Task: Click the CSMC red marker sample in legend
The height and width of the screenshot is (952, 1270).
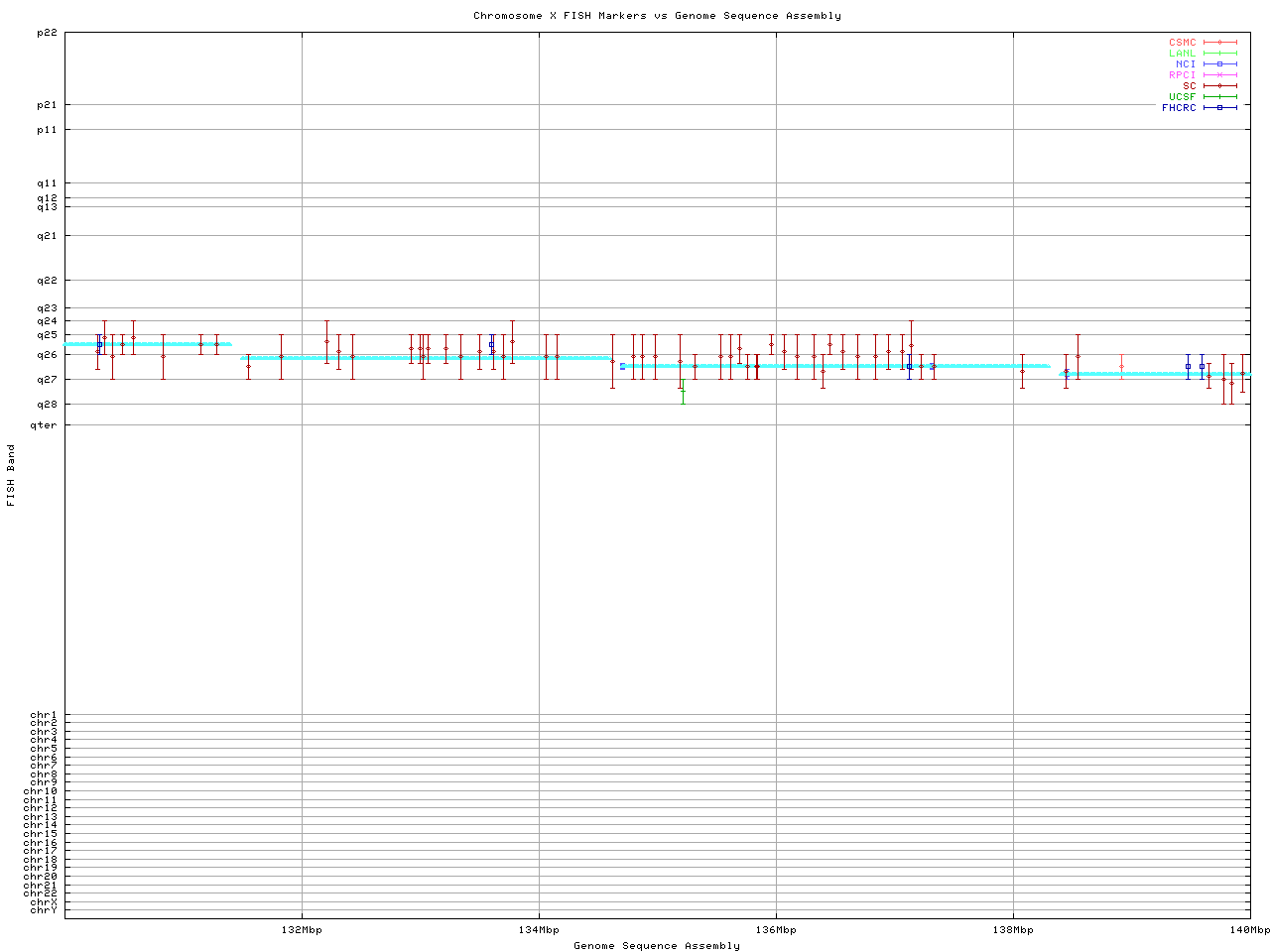Action: (1219, 43)
